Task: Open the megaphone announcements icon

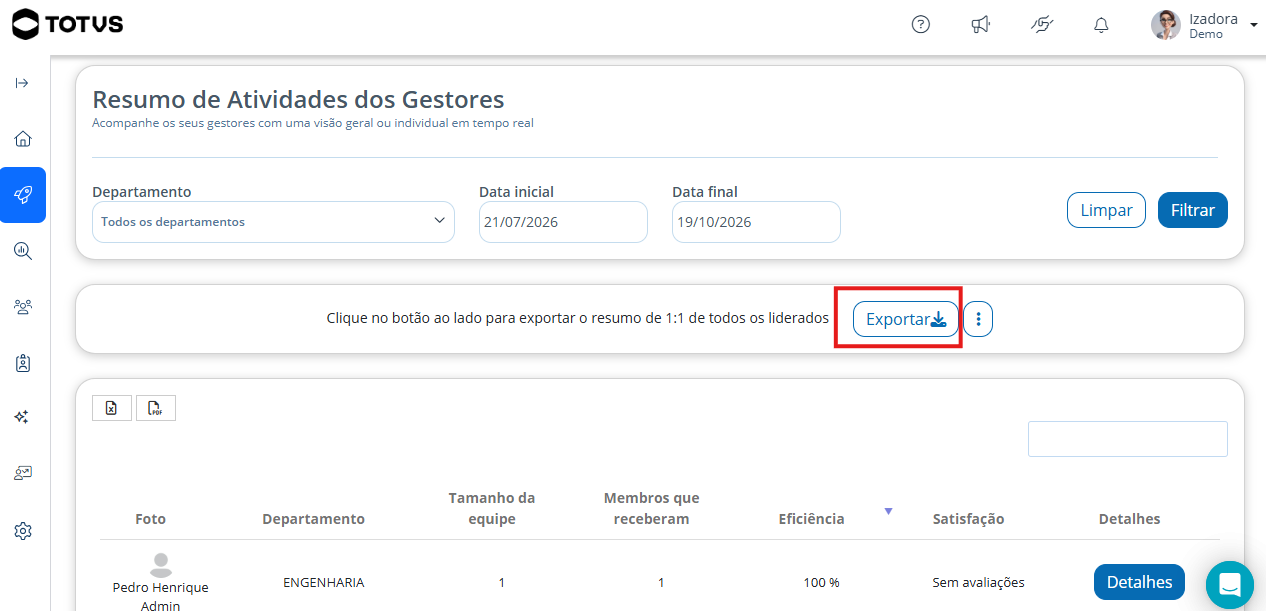Action: [981, 25]
